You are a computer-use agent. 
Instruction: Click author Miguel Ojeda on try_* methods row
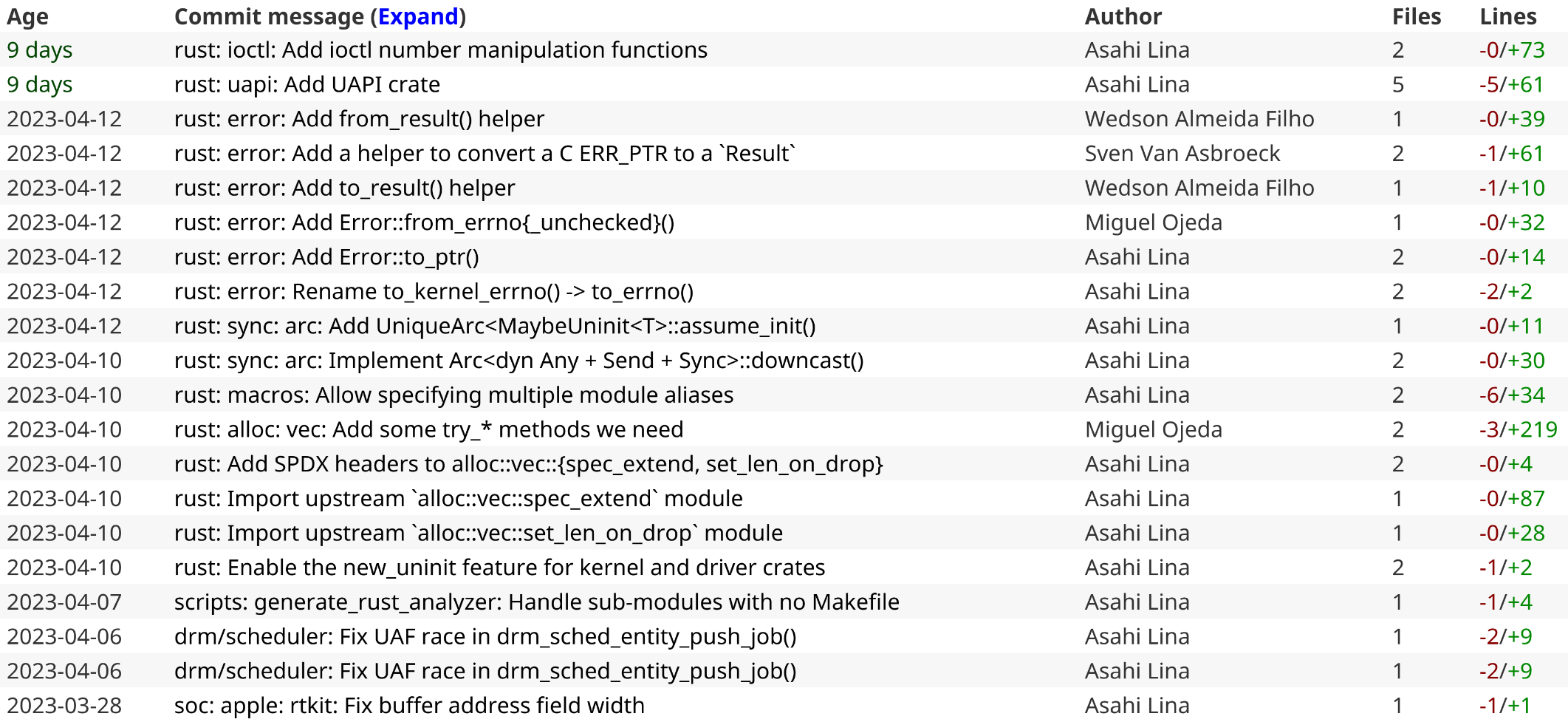click(1154, 429)
